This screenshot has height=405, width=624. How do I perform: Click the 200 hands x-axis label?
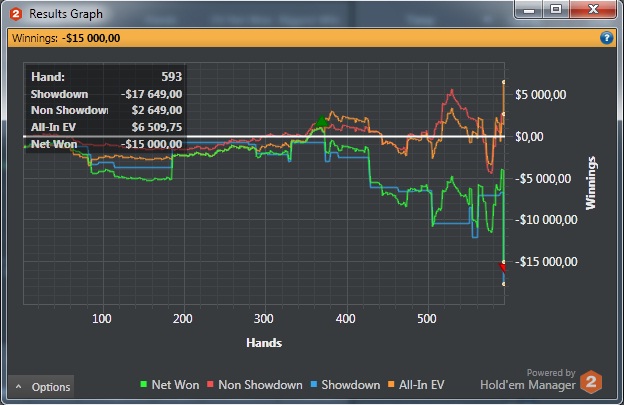(183, 319)
